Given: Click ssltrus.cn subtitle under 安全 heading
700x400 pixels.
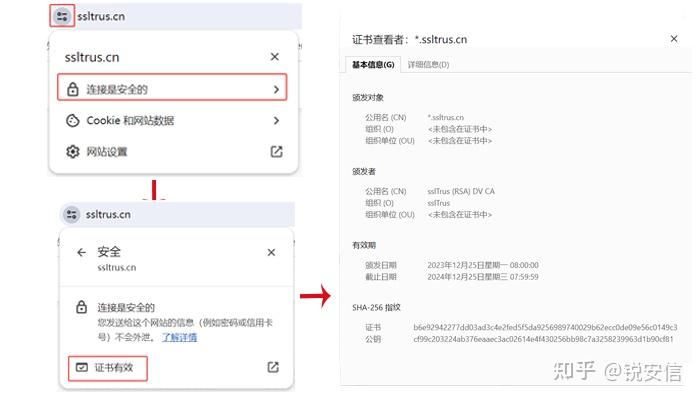Looking at the screenshot, I should tap(117, 267).
